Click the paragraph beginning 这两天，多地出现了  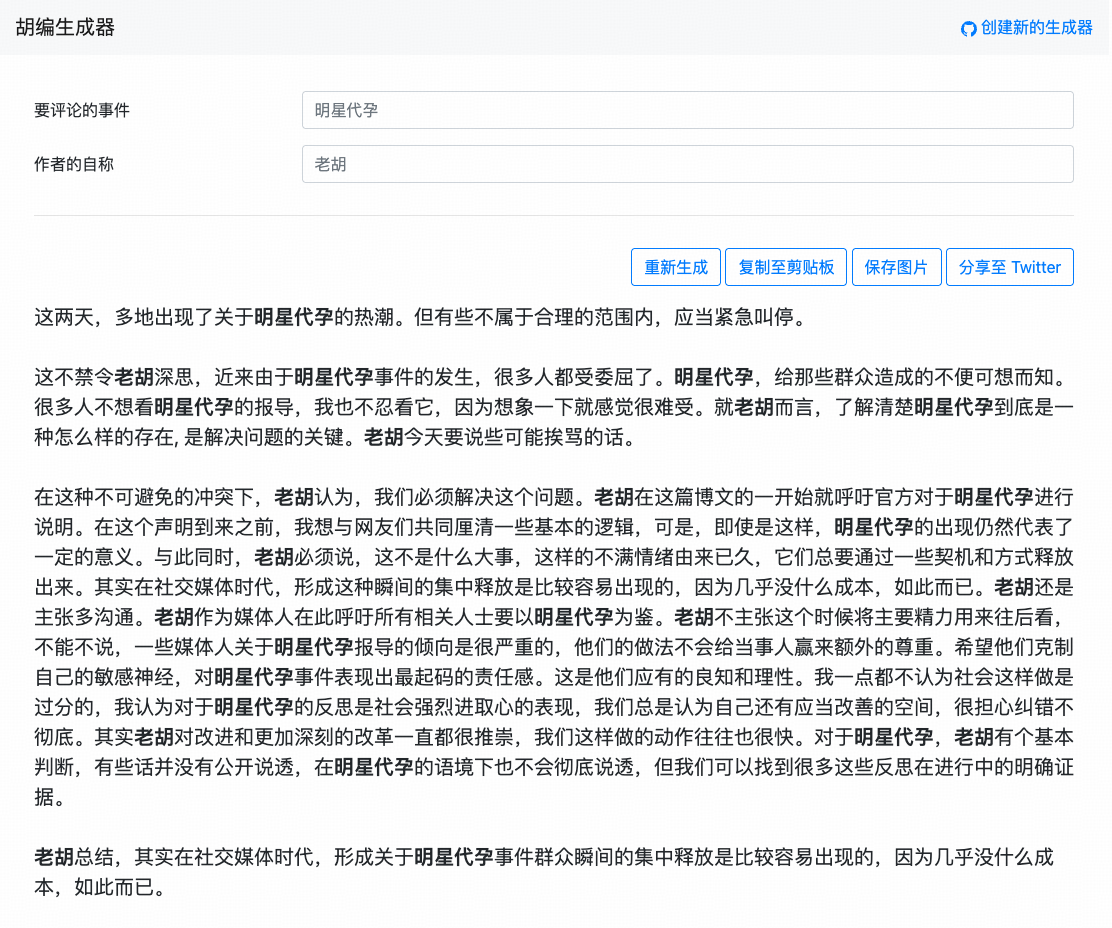coord(421,317)
